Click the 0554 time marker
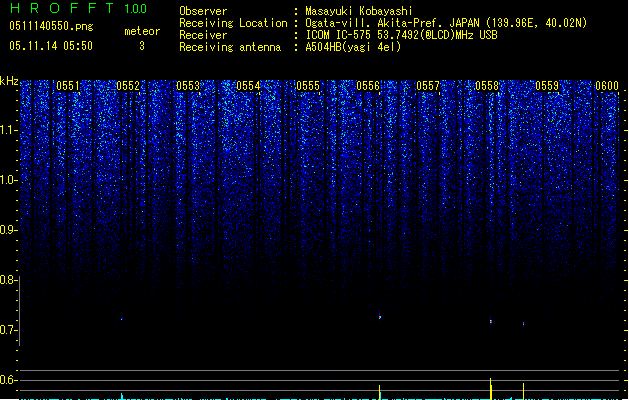Screen dimensions: 629x400 (x=248, y=86)
